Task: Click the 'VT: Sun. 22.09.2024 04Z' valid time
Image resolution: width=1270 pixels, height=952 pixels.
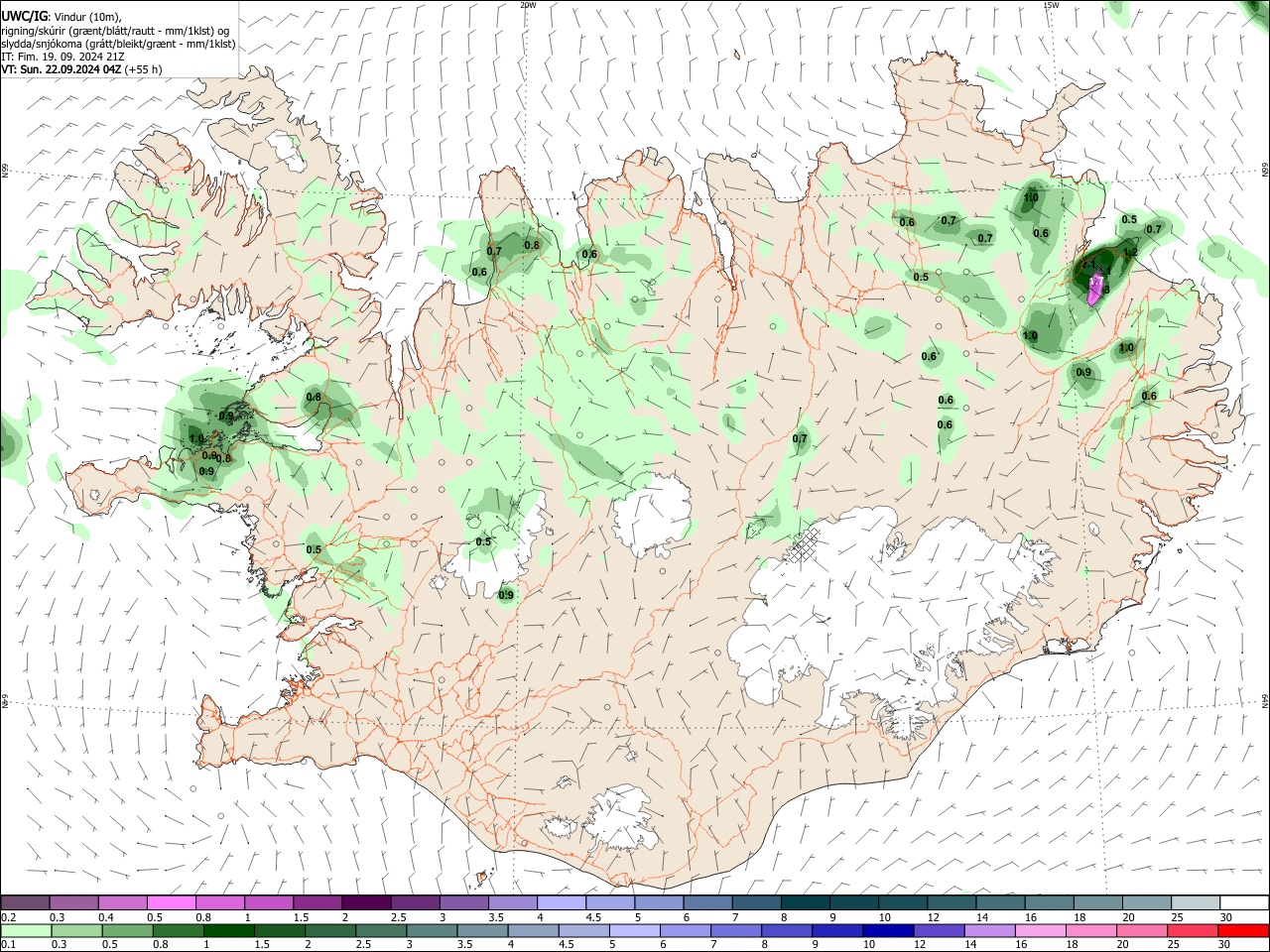Action: 62,69
